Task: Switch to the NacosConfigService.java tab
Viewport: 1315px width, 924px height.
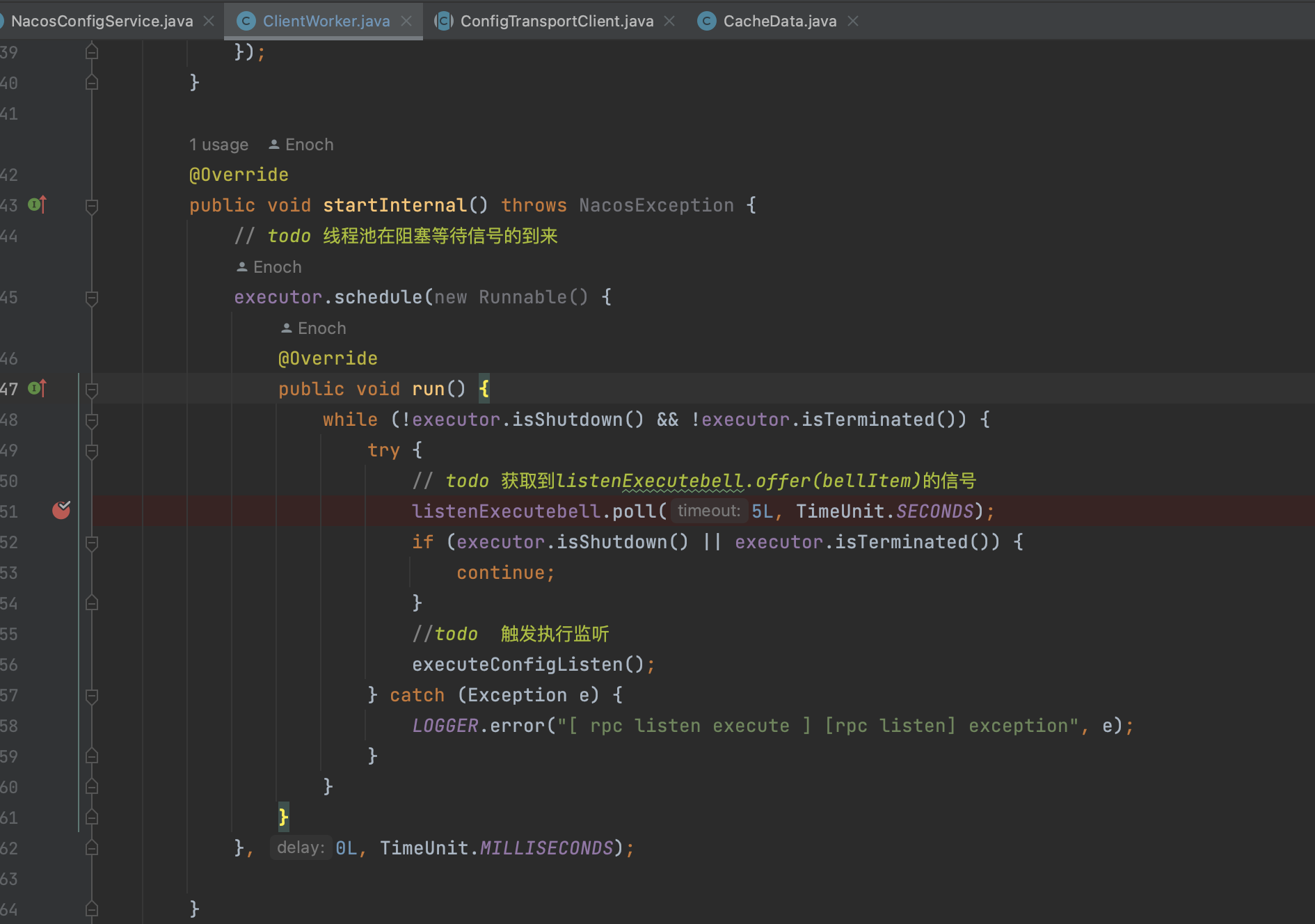Action: tap(102, 21)
